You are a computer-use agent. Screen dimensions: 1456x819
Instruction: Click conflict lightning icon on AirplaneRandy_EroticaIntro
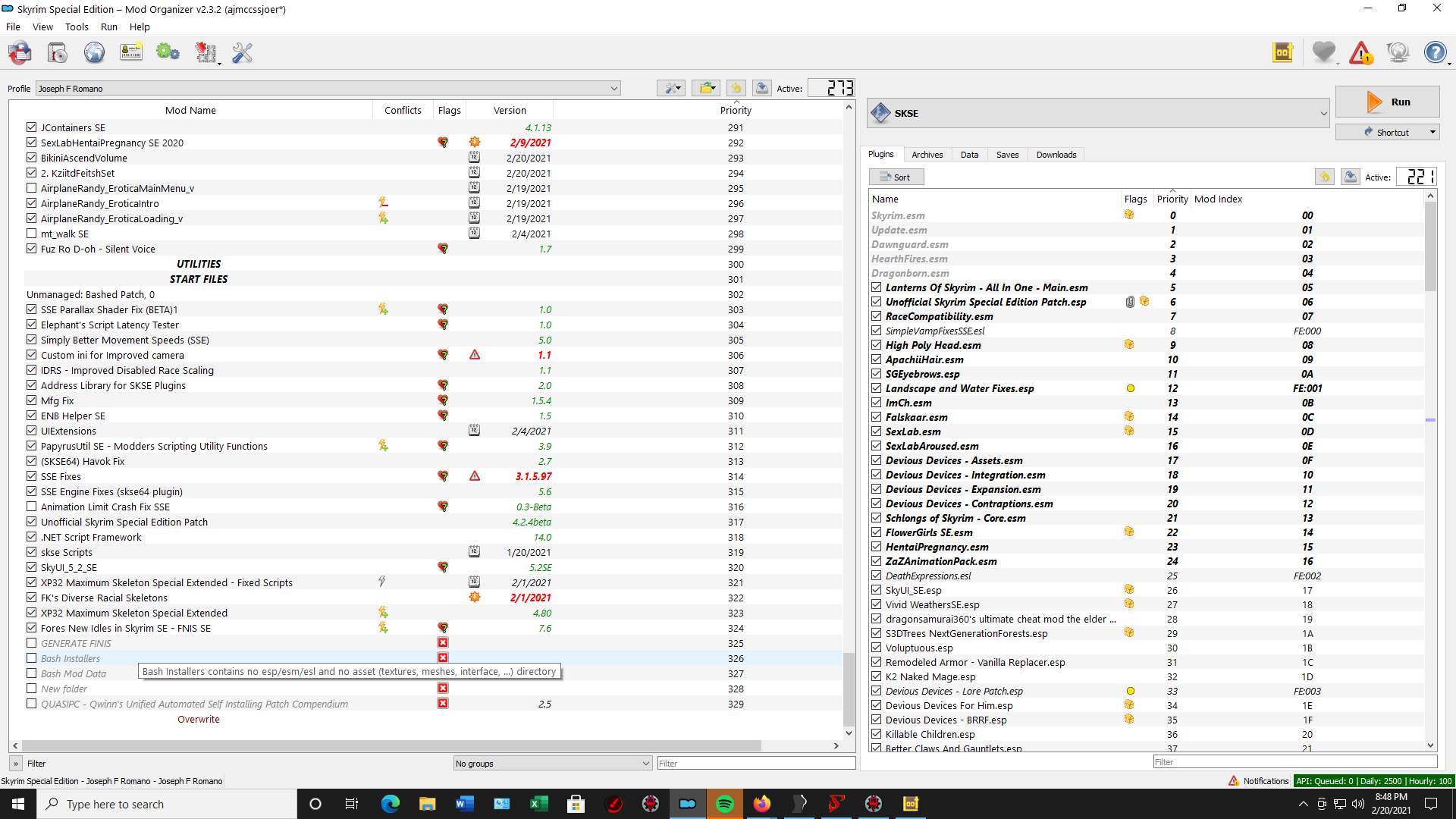pos(383,202)
